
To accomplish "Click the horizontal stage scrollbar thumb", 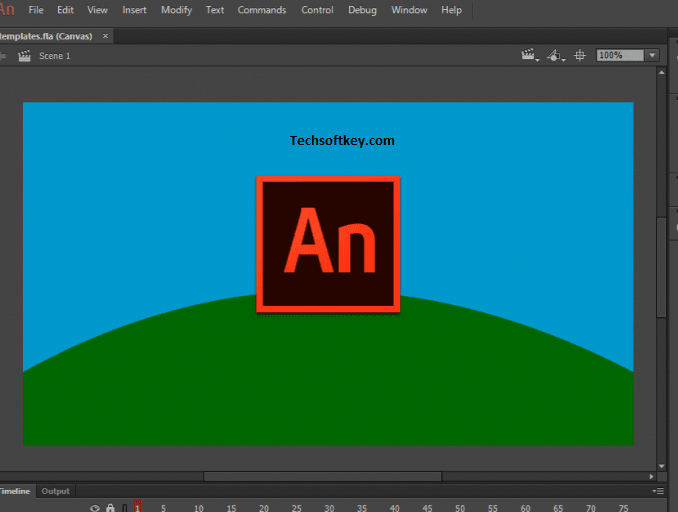I will tap(323, 476).
